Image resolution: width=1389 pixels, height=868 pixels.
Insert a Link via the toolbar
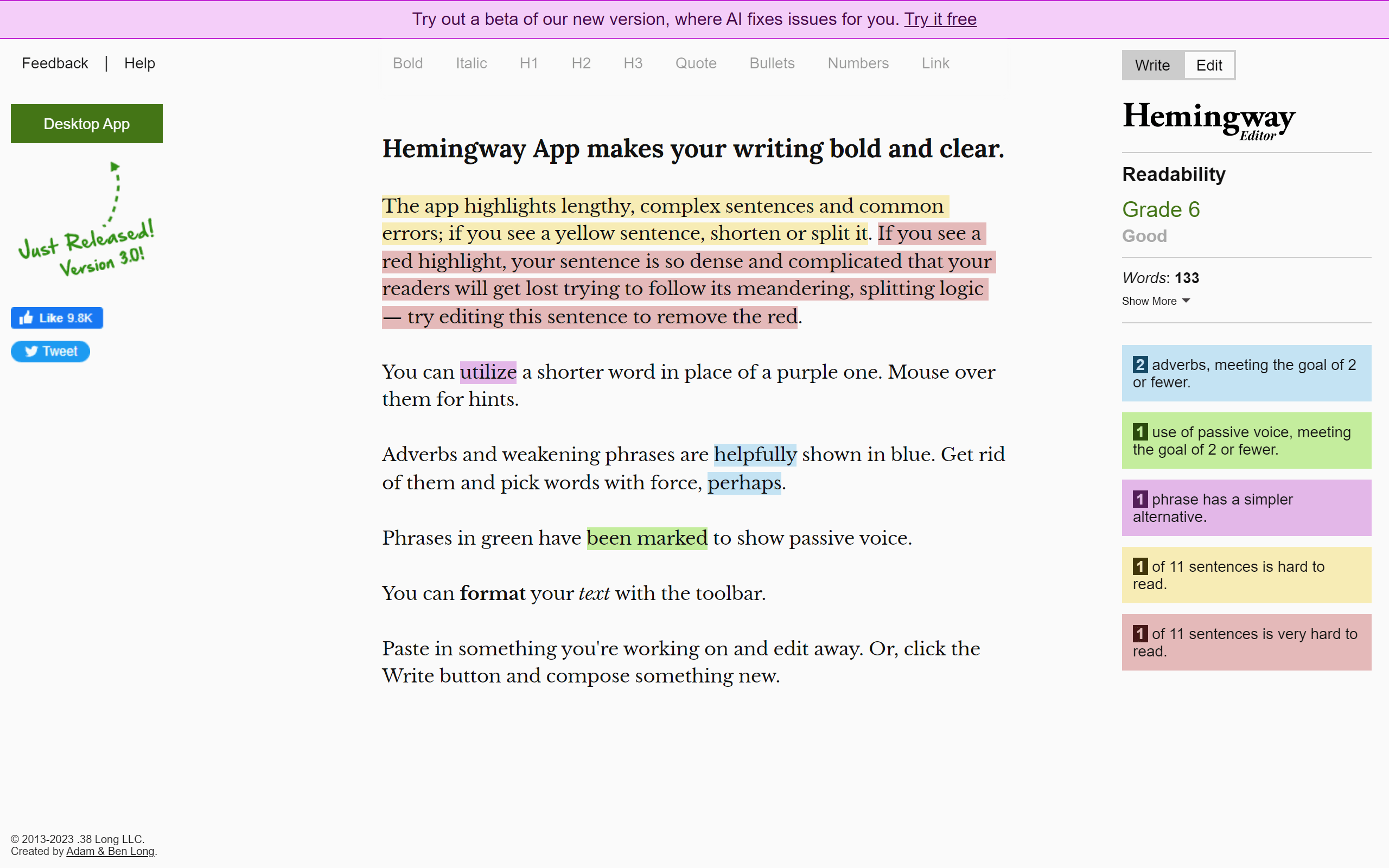click(935, 63)
